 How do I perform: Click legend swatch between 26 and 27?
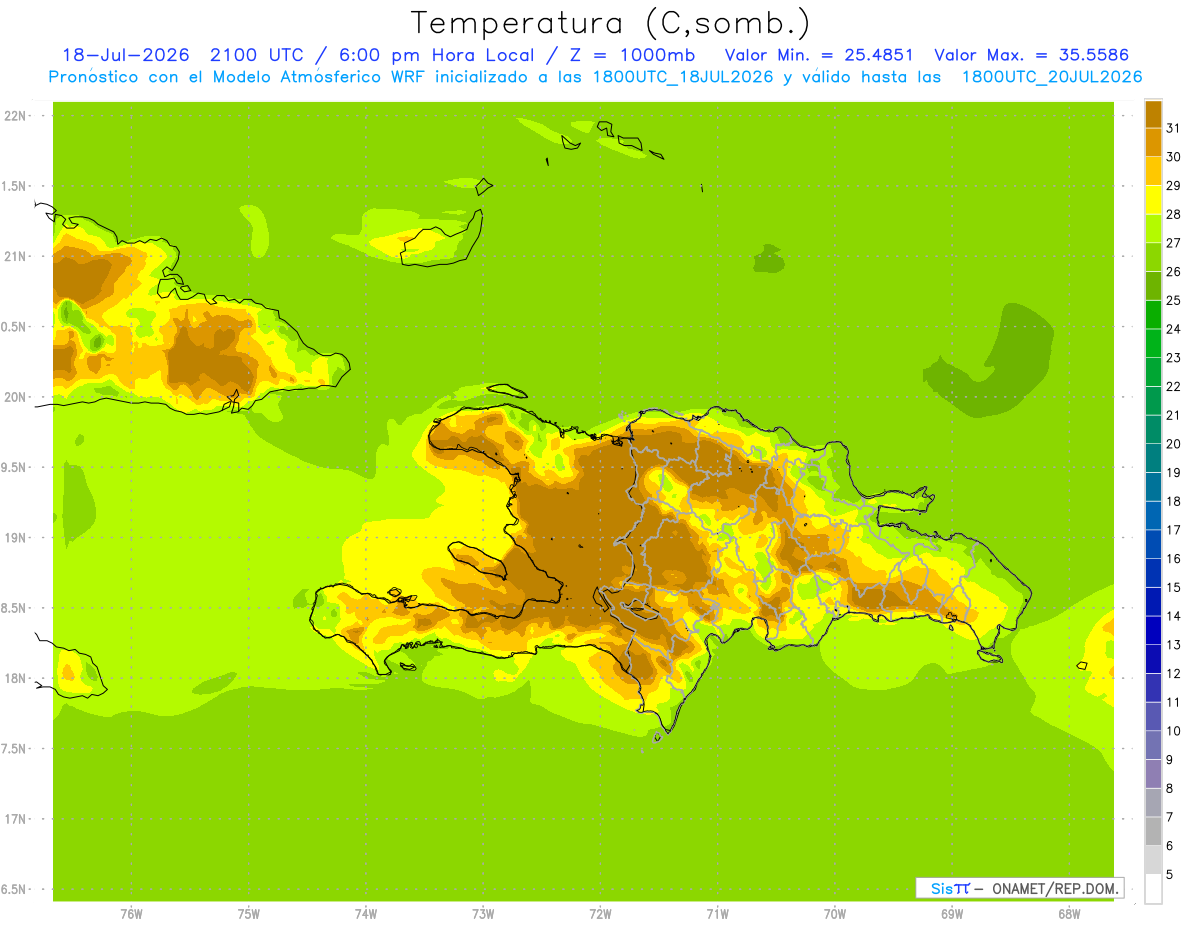1153,257
